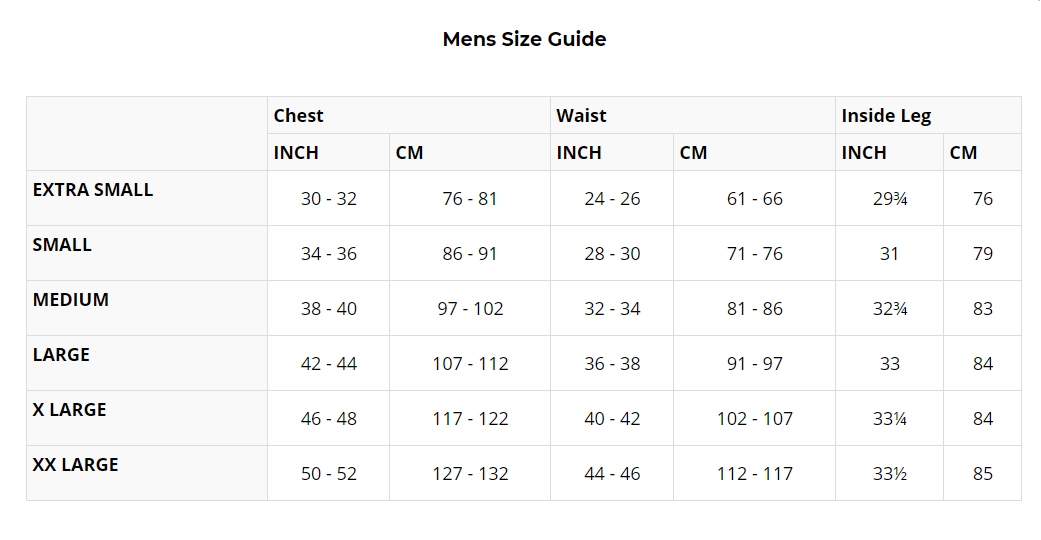The height and width of the screenshot is (540, 1041).
Task: Select the XX LARGE row label
Action: click(76, 465)
